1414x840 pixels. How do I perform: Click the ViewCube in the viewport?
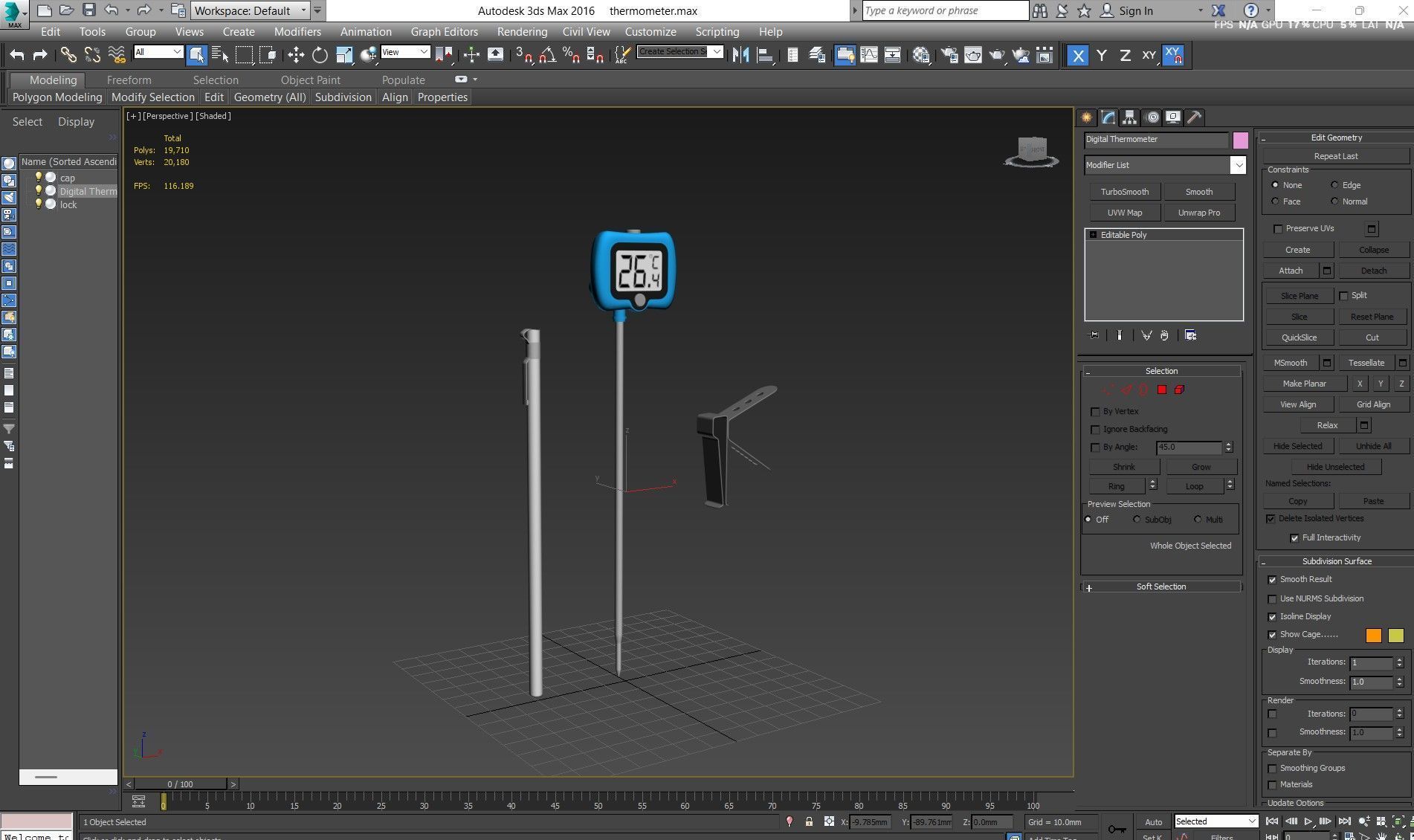point(1032,151)
